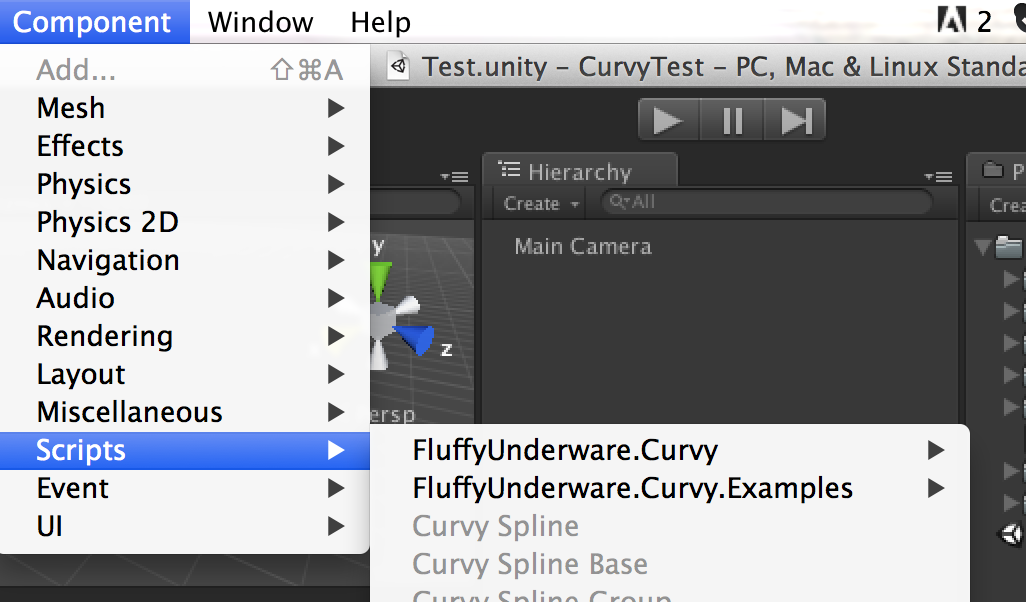
Task: Pause playback with the Pause button
Action: coord(732,120)
